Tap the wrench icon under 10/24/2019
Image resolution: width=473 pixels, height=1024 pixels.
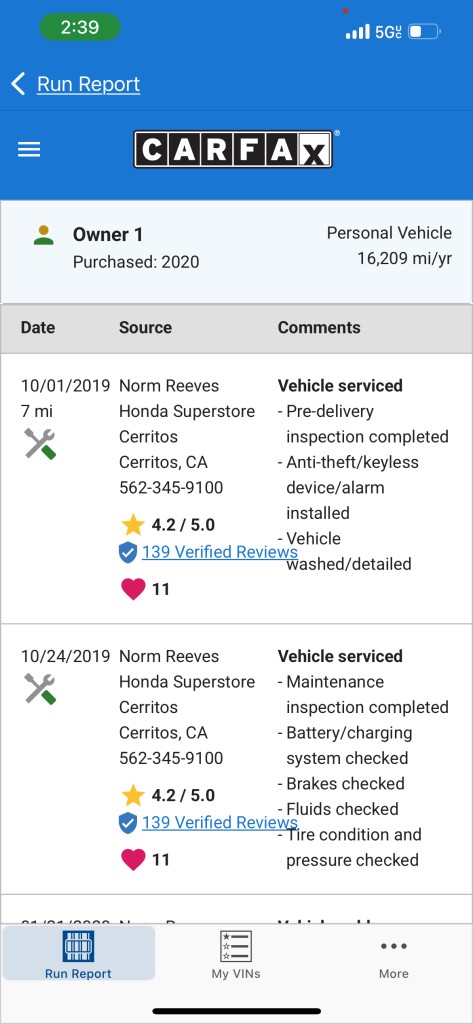(x=41, y=689)
